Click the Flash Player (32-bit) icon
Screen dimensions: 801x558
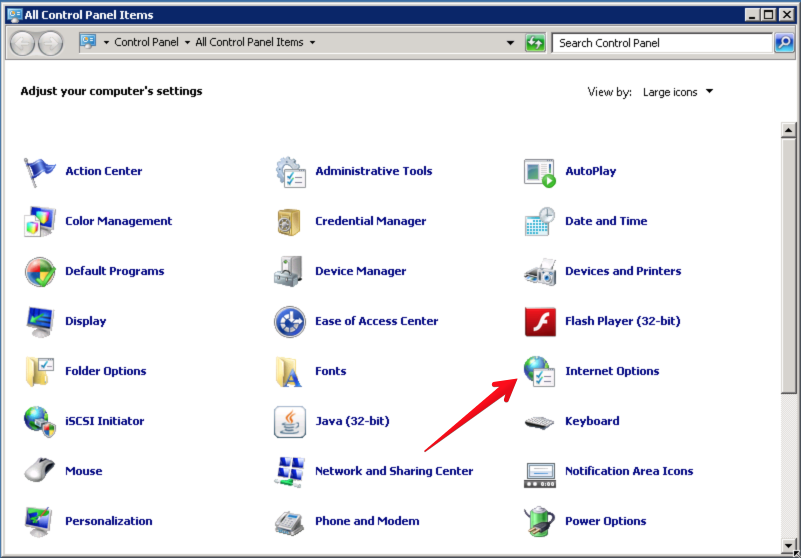click(540, 322)
